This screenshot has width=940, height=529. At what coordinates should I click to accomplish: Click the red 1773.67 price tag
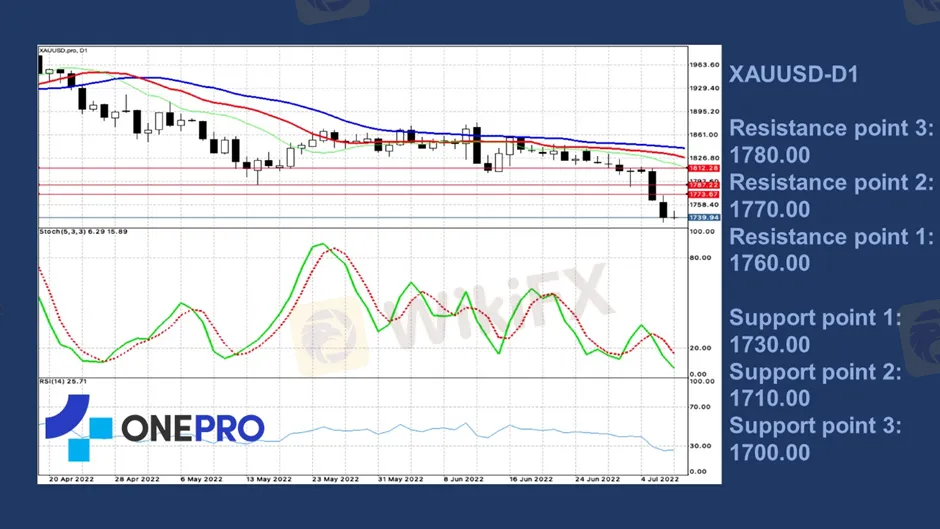[x=704, y=194]
